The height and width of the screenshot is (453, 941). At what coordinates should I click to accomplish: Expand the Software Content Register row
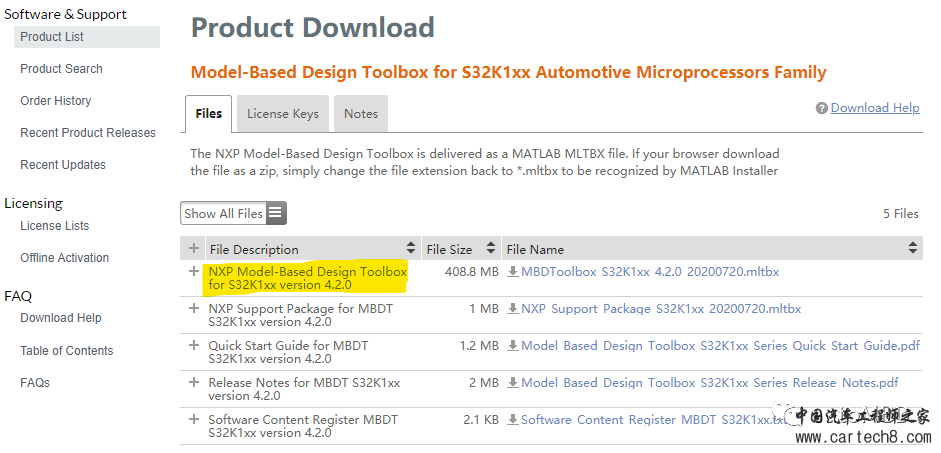(193, 419)
